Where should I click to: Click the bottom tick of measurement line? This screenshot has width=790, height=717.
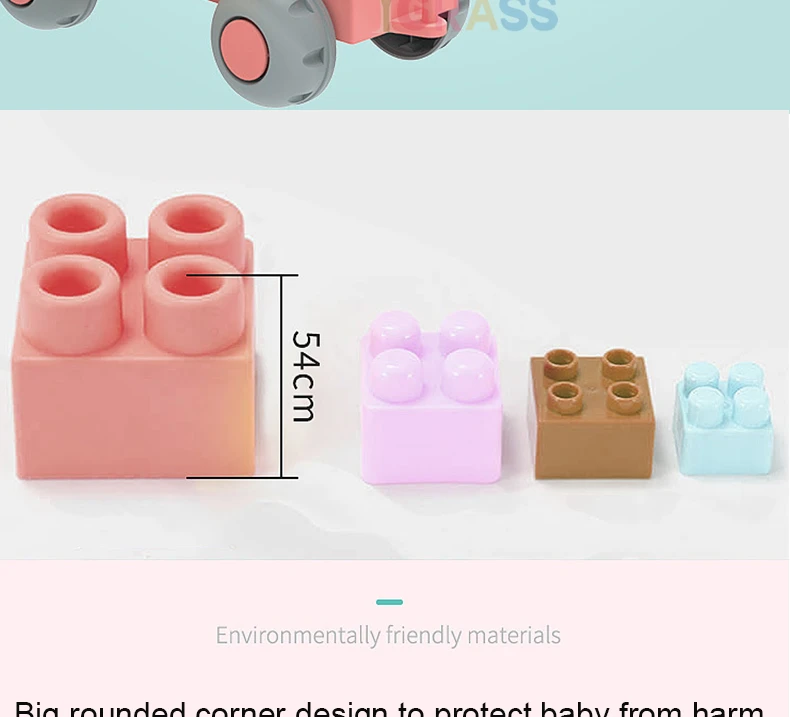242,477
